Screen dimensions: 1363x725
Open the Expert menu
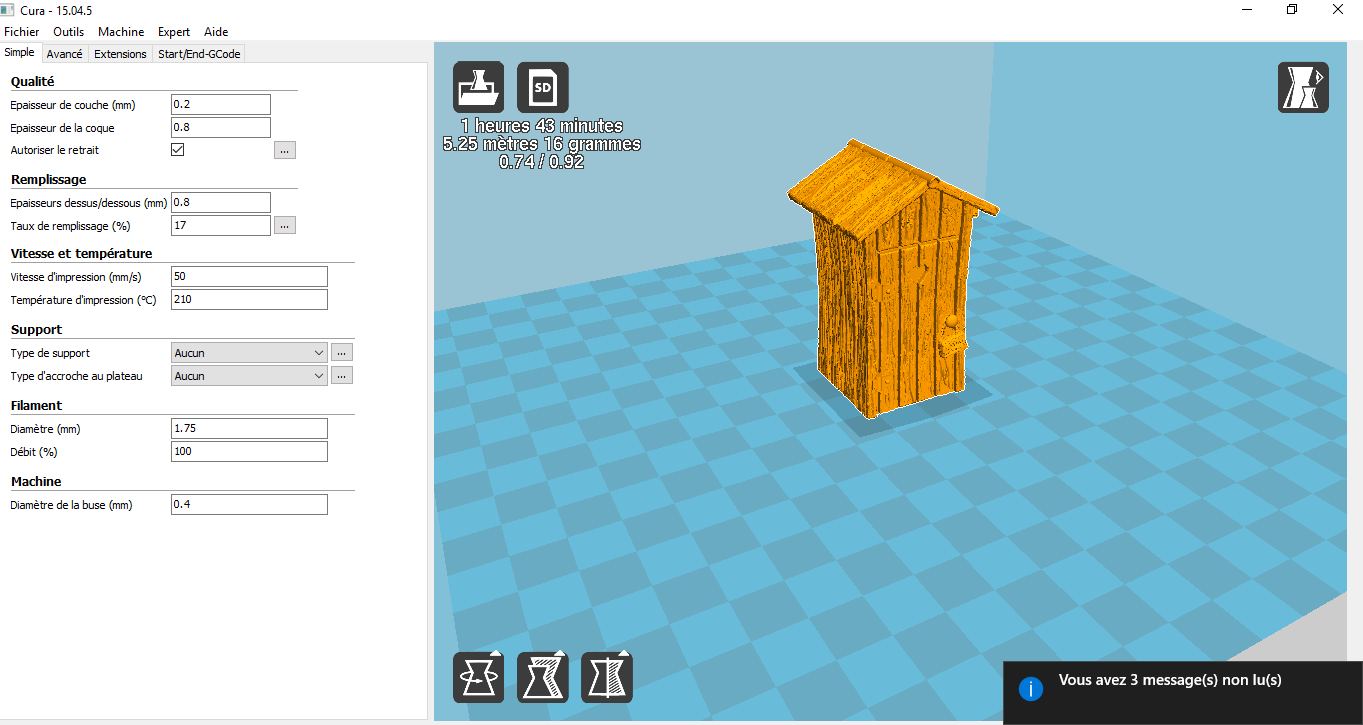pos(174,32)
